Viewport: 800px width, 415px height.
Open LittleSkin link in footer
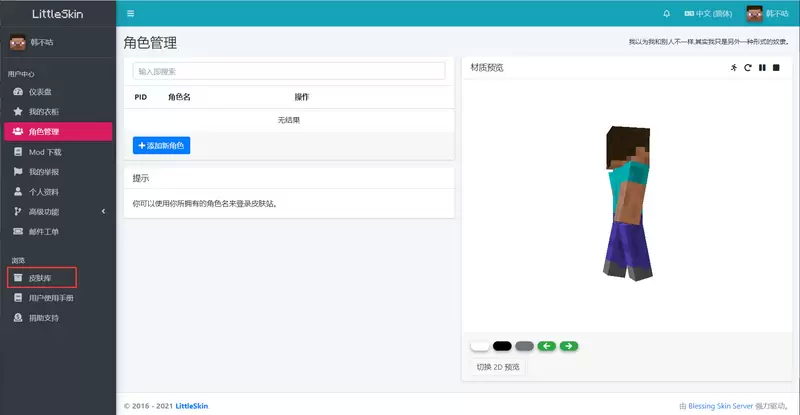pyautogui.click(x=192, y=406)
